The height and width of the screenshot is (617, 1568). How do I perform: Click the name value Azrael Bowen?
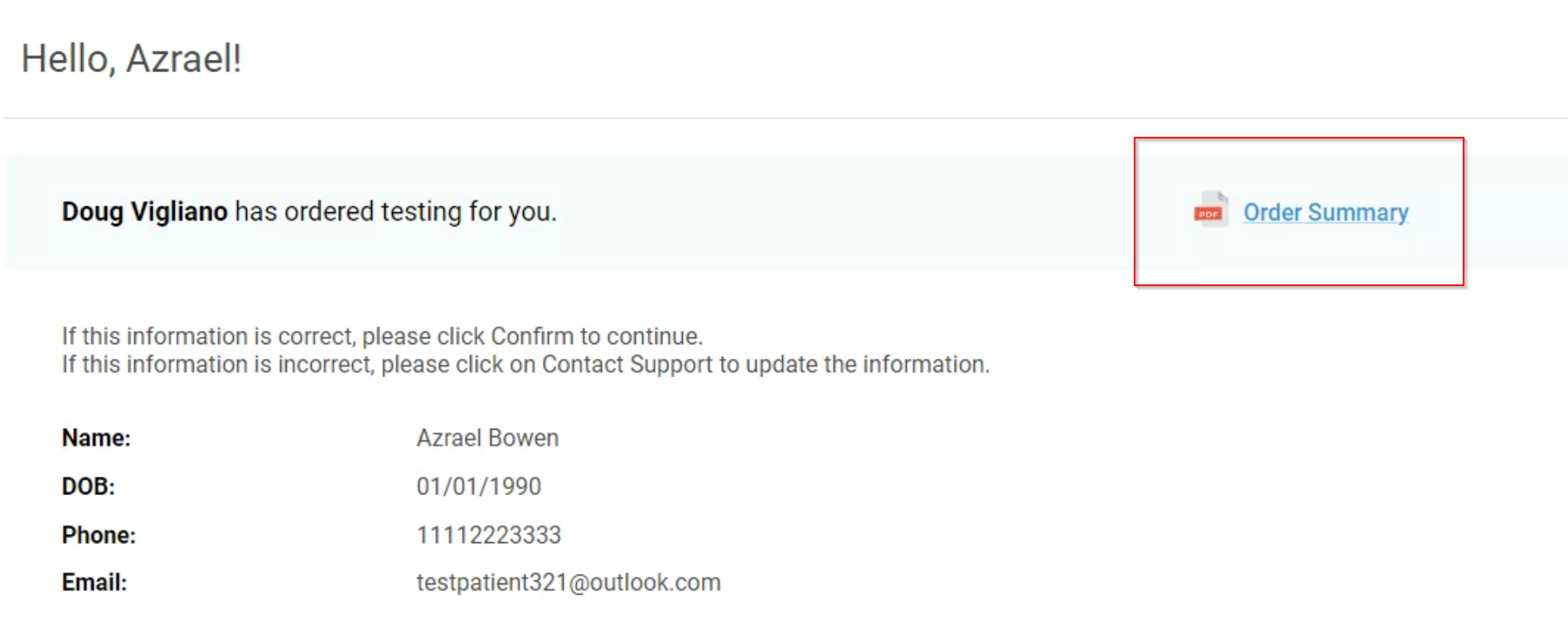(487, 438)
